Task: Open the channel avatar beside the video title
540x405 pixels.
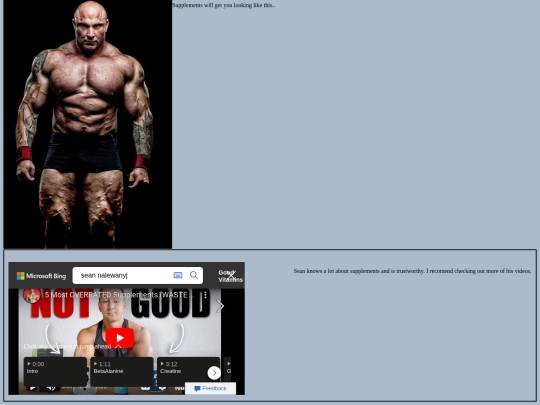Action: 32,295
